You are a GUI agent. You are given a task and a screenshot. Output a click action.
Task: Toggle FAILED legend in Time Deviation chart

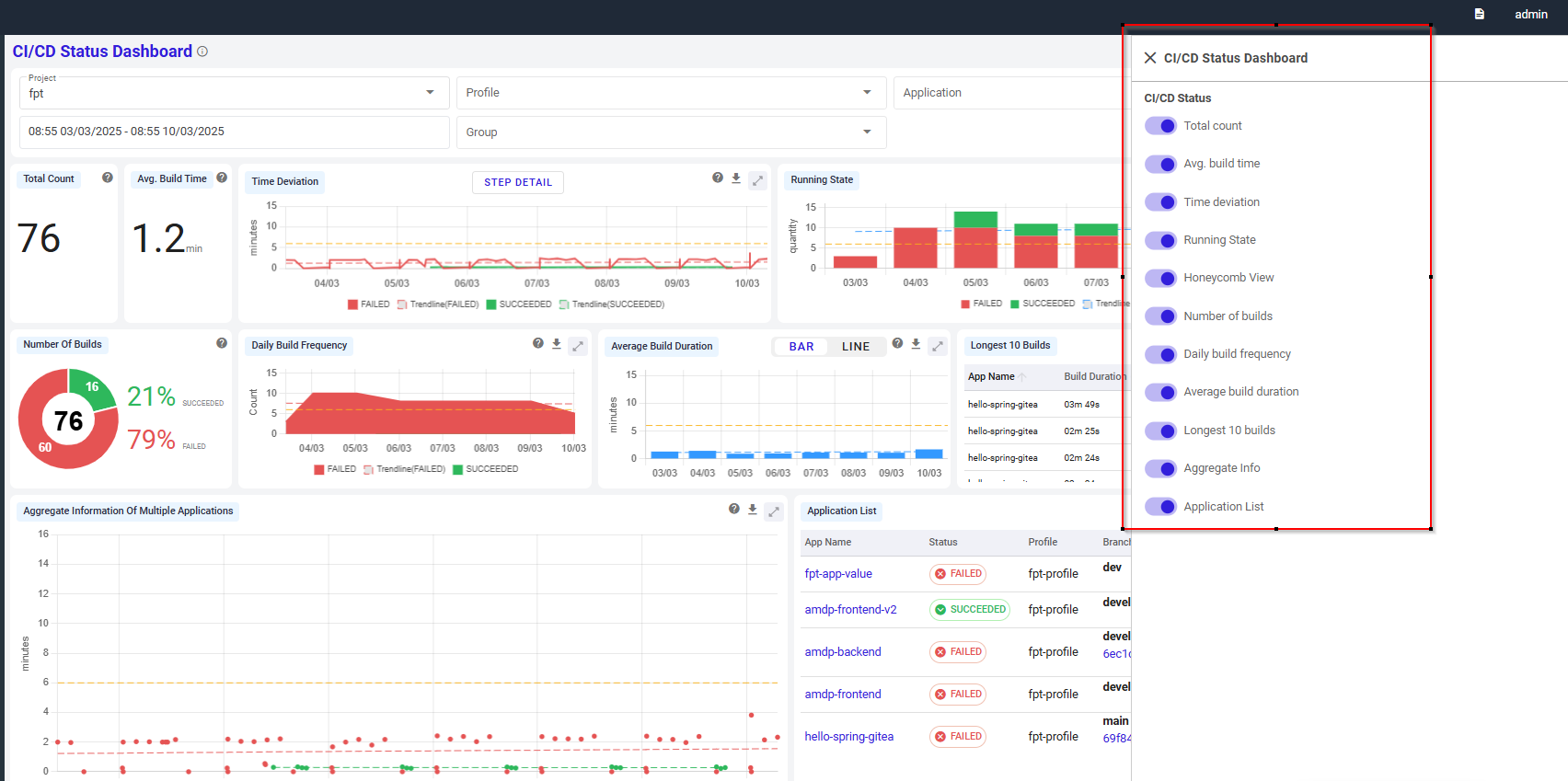tap(368, 304)
